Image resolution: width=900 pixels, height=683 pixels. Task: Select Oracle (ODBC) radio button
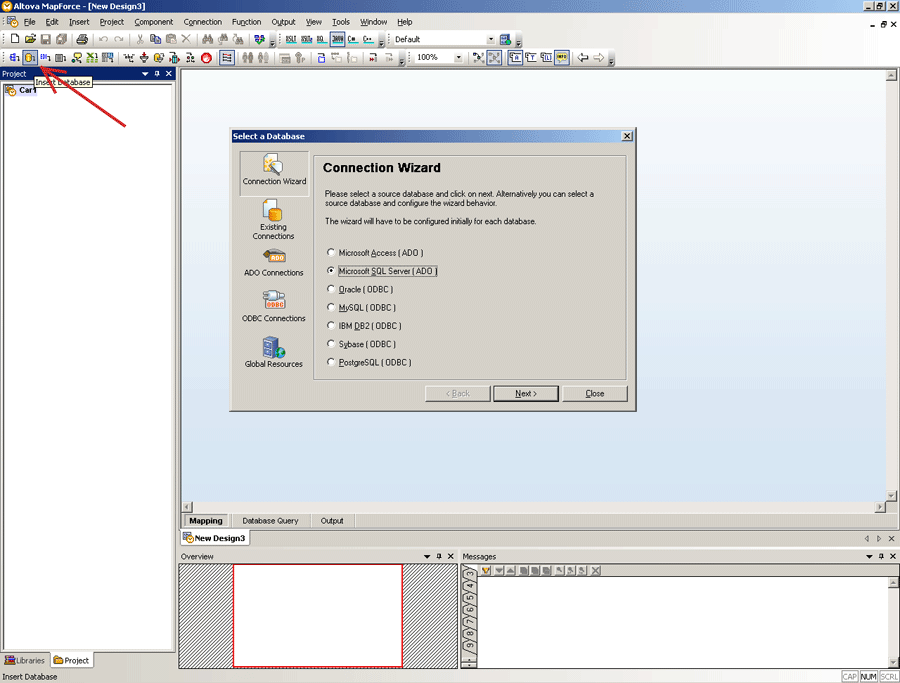pos(331,289)
